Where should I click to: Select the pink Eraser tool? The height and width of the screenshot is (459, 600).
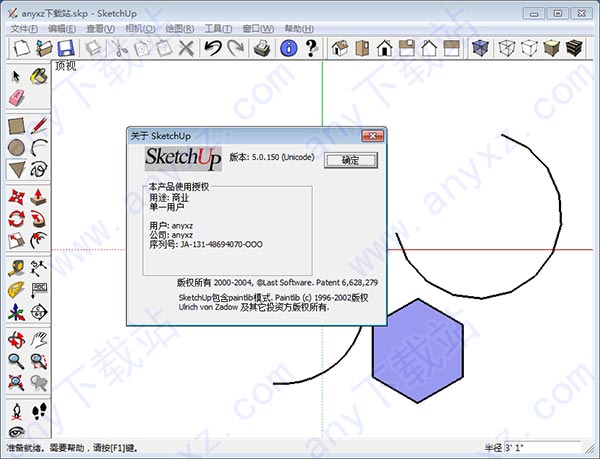tap(16, 98)
